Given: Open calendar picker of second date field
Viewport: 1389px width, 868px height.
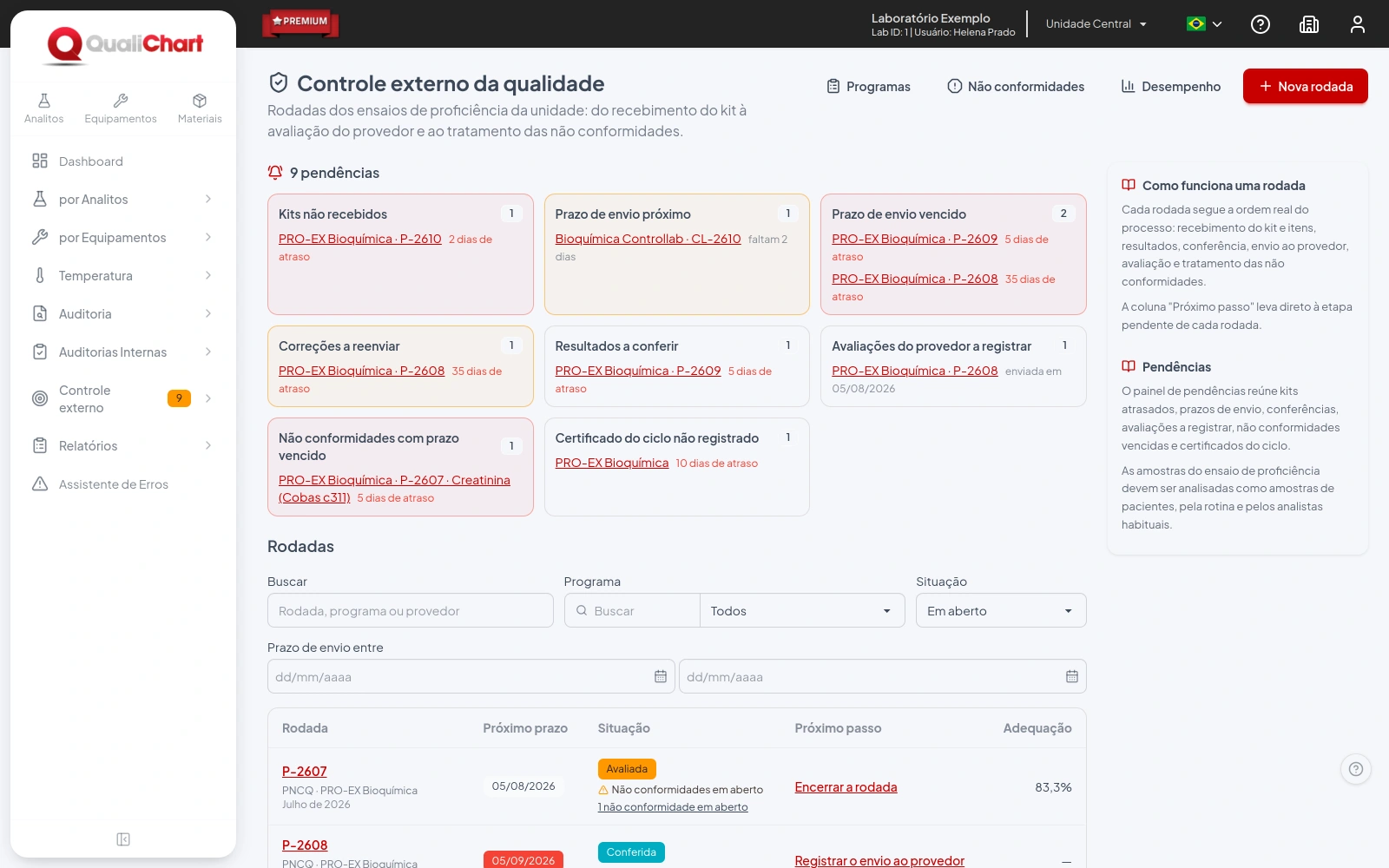Looking at the screenshot, I should (1072, 676).
